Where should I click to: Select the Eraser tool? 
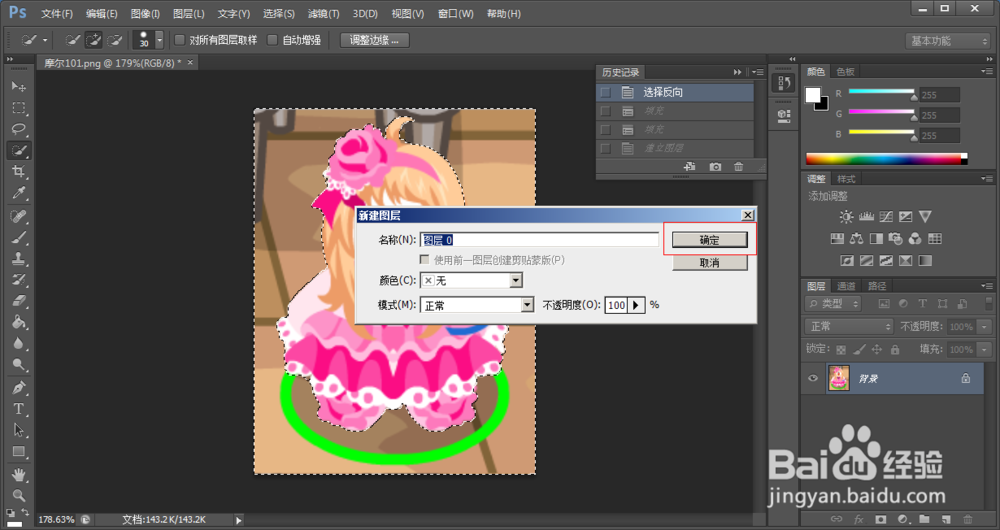(19, 301)
